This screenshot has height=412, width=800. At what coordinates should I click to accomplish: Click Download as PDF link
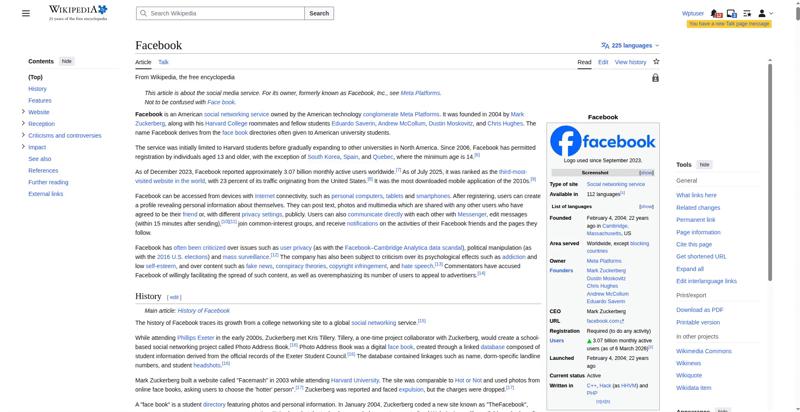(x=699, y=310)
